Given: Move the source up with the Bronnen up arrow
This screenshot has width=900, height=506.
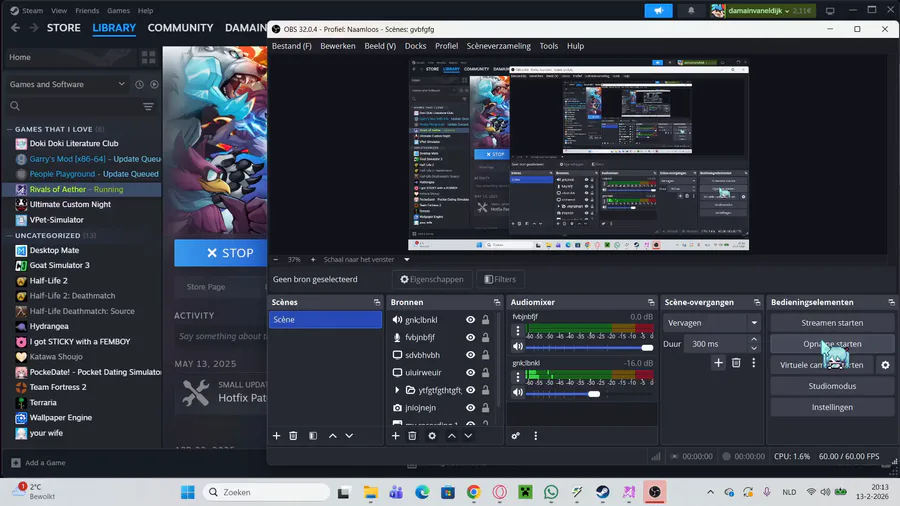Looking at the screenshot, I should pyautogui.click(x=452, y=436).
